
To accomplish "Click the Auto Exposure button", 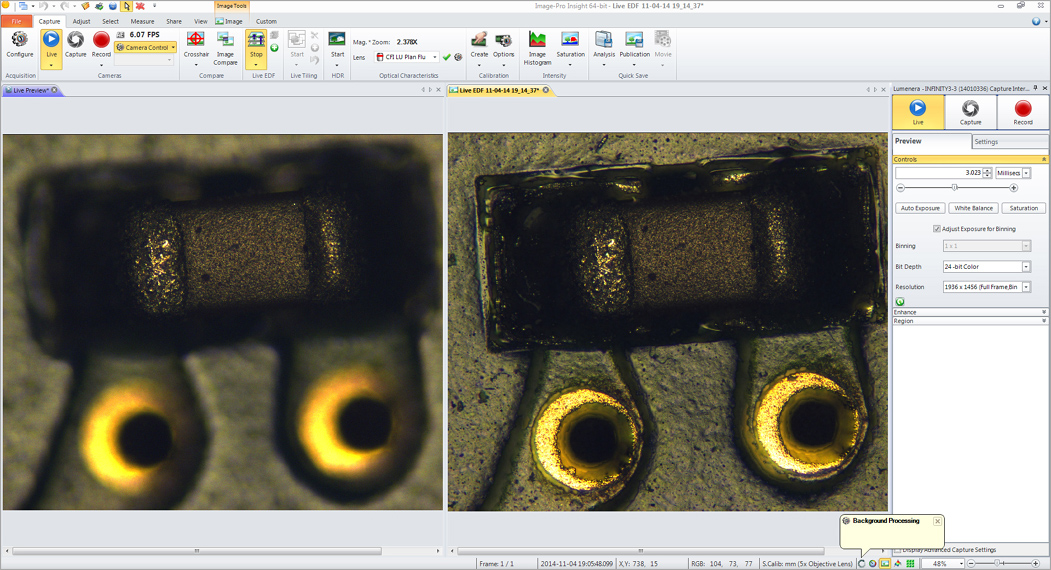I will point(920,208).
